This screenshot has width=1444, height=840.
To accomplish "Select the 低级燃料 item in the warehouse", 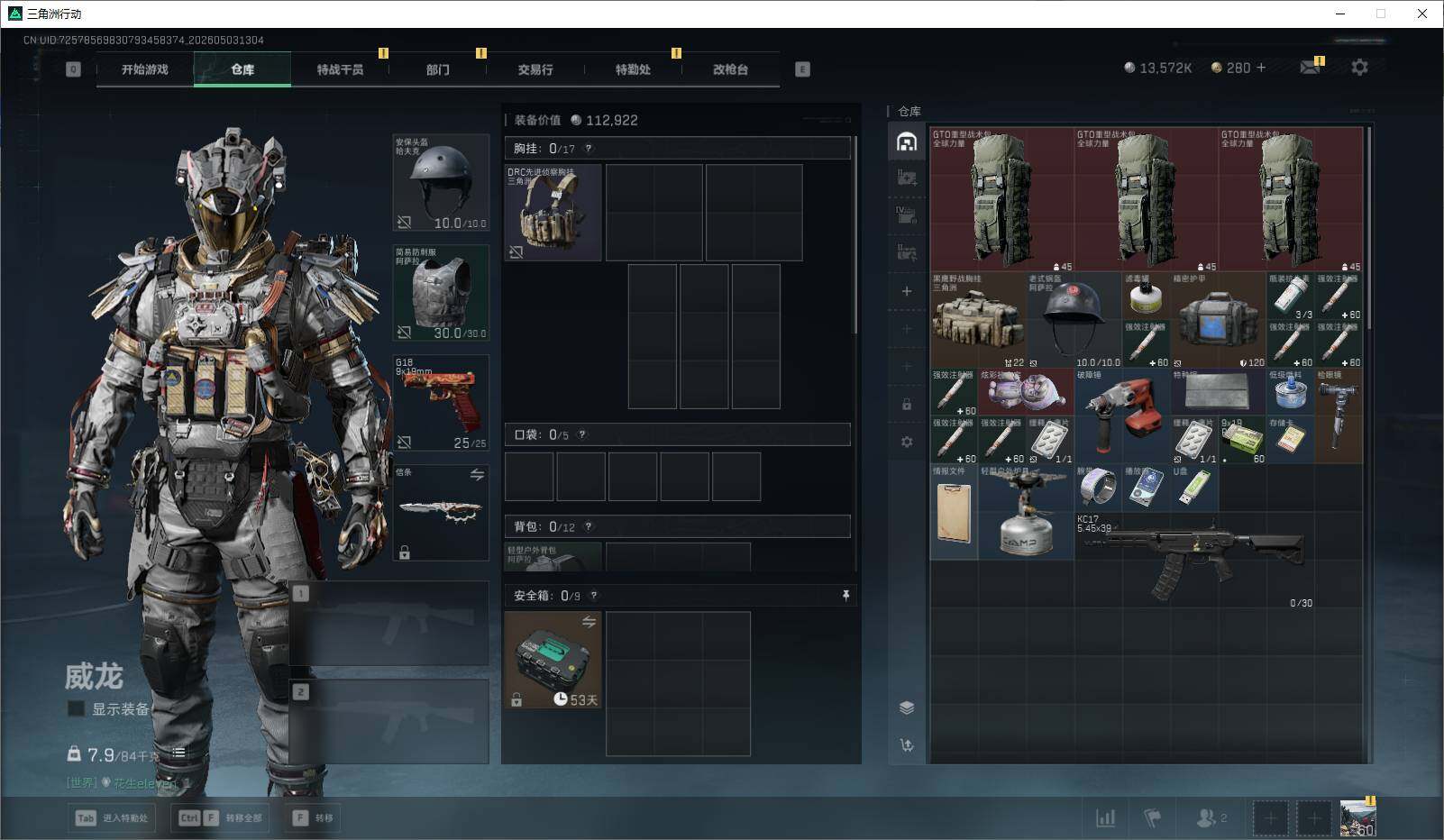I will 1291,392.
